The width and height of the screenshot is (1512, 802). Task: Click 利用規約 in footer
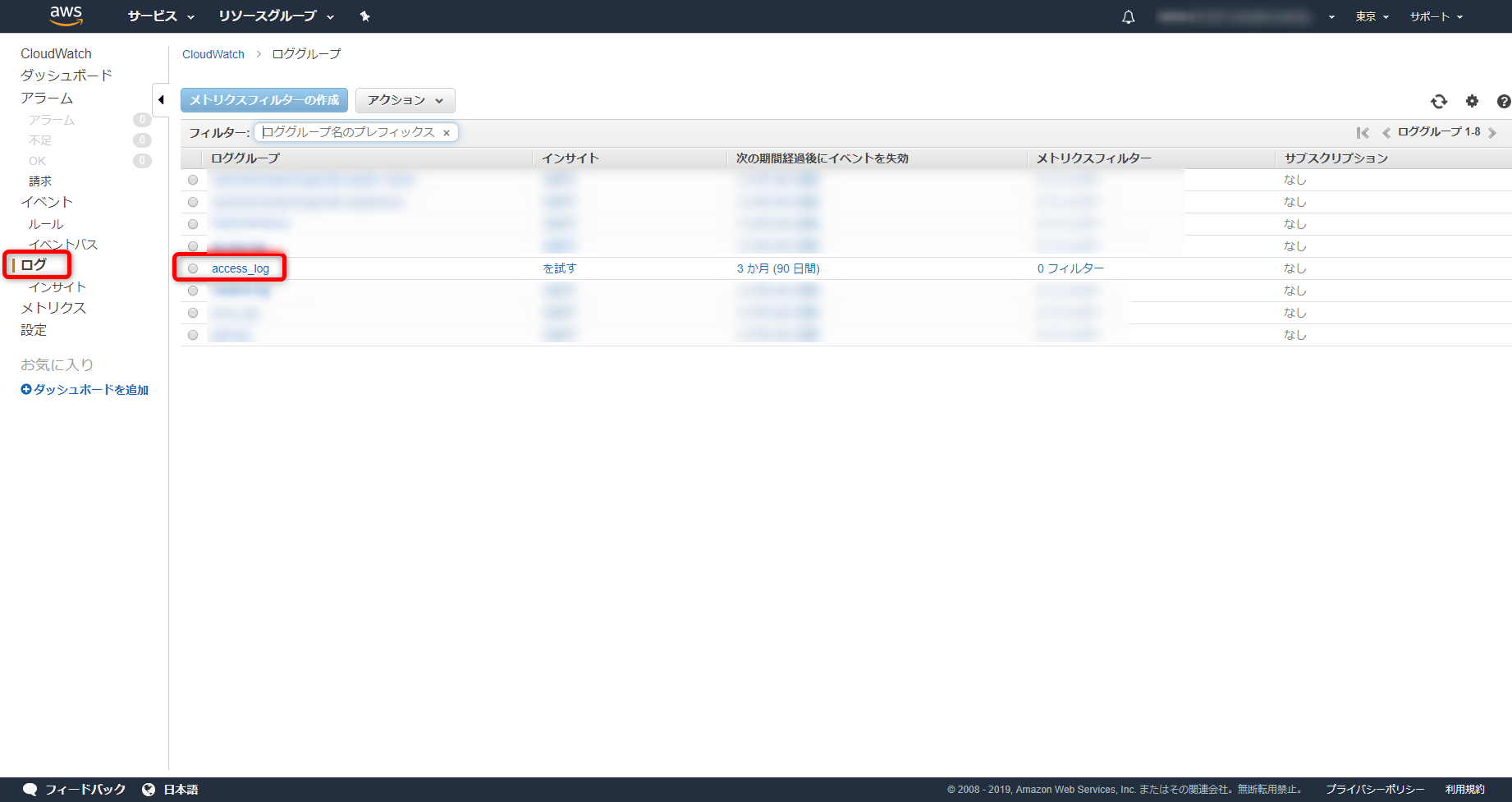point(1465,790)
